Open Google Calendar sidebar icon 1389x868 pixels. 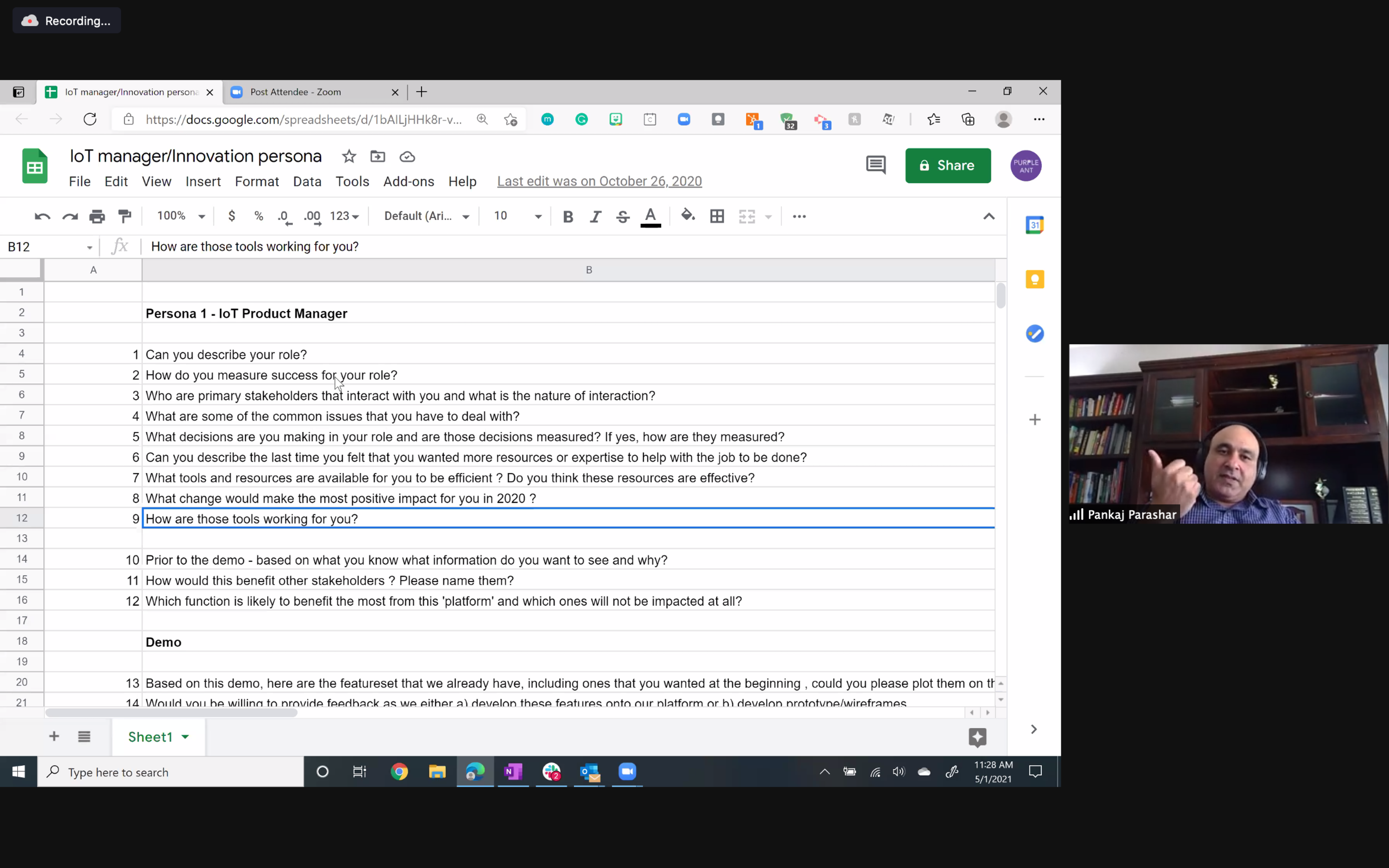click(1034, 225)
